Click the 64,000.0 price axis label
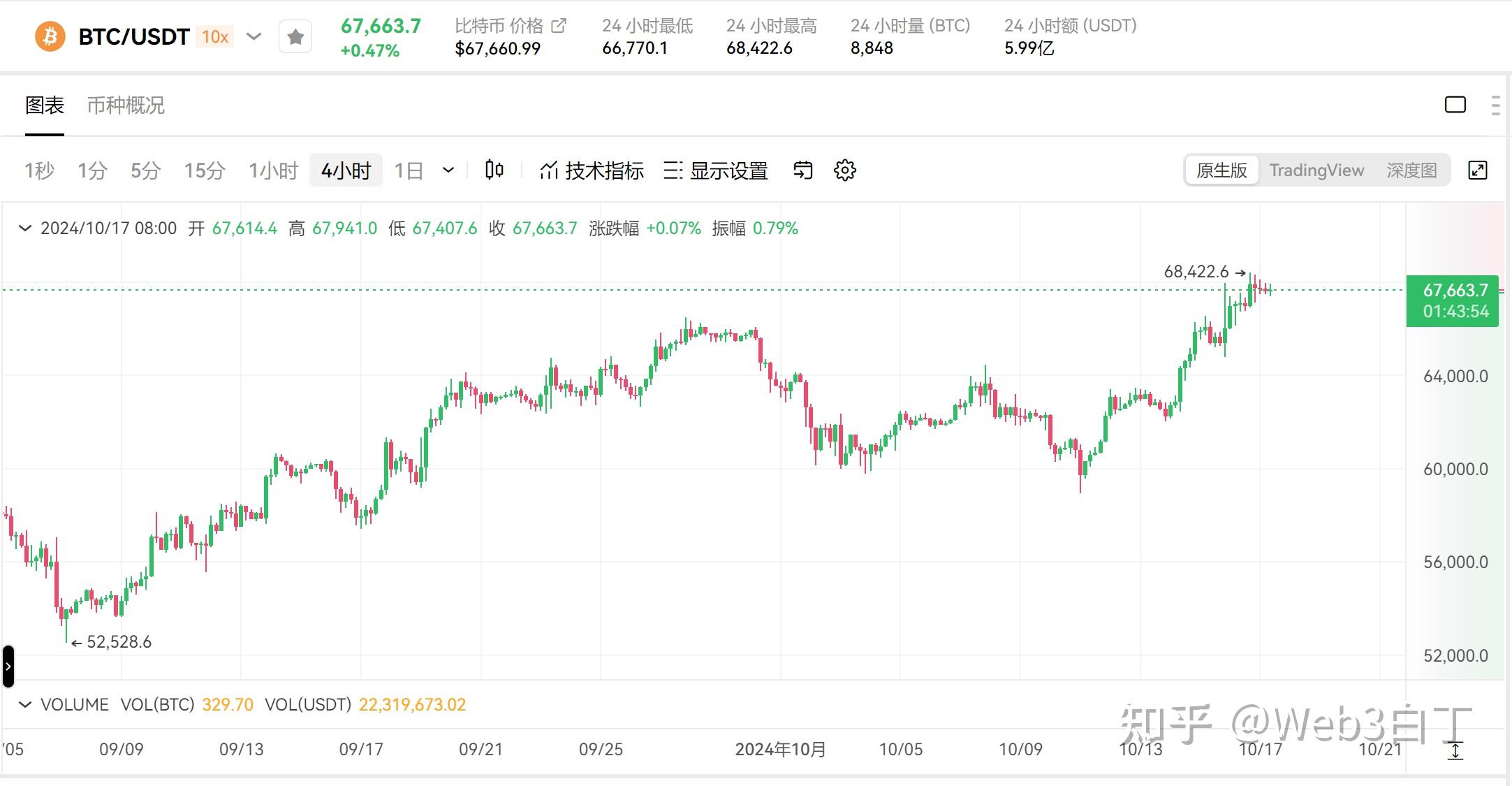 pyautogui.click(x=1455, y=376)
